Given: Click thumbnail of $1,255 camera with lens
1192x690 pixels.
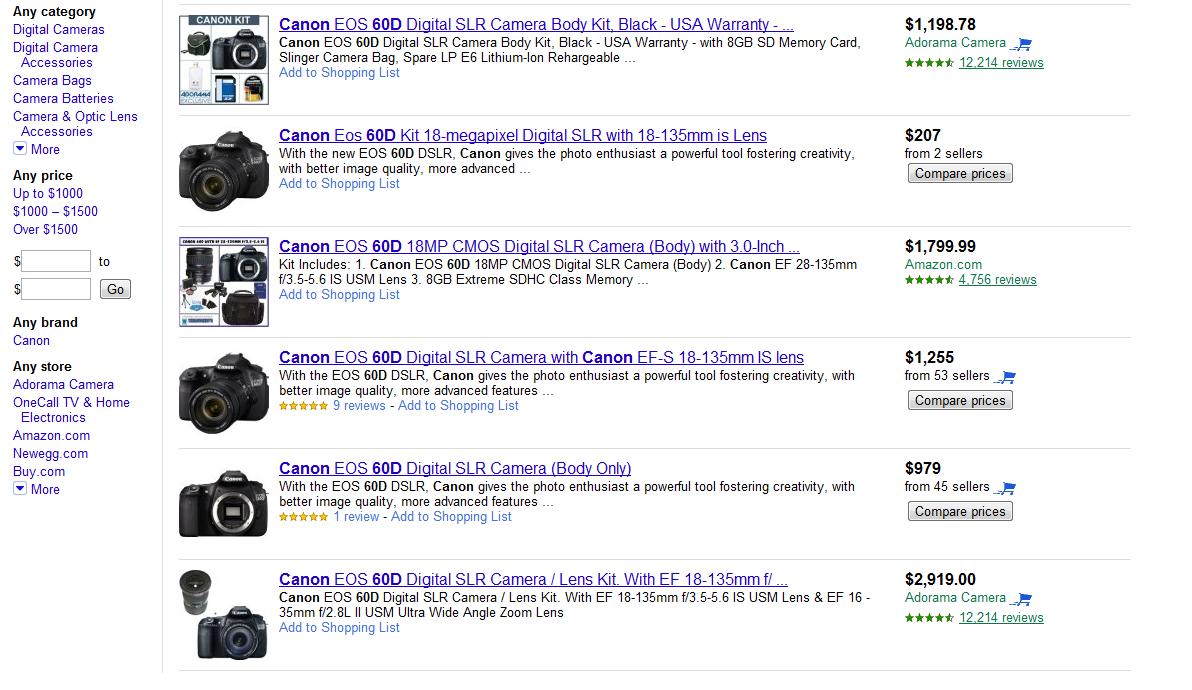Looking at the screenshot, I should point(224,393).
